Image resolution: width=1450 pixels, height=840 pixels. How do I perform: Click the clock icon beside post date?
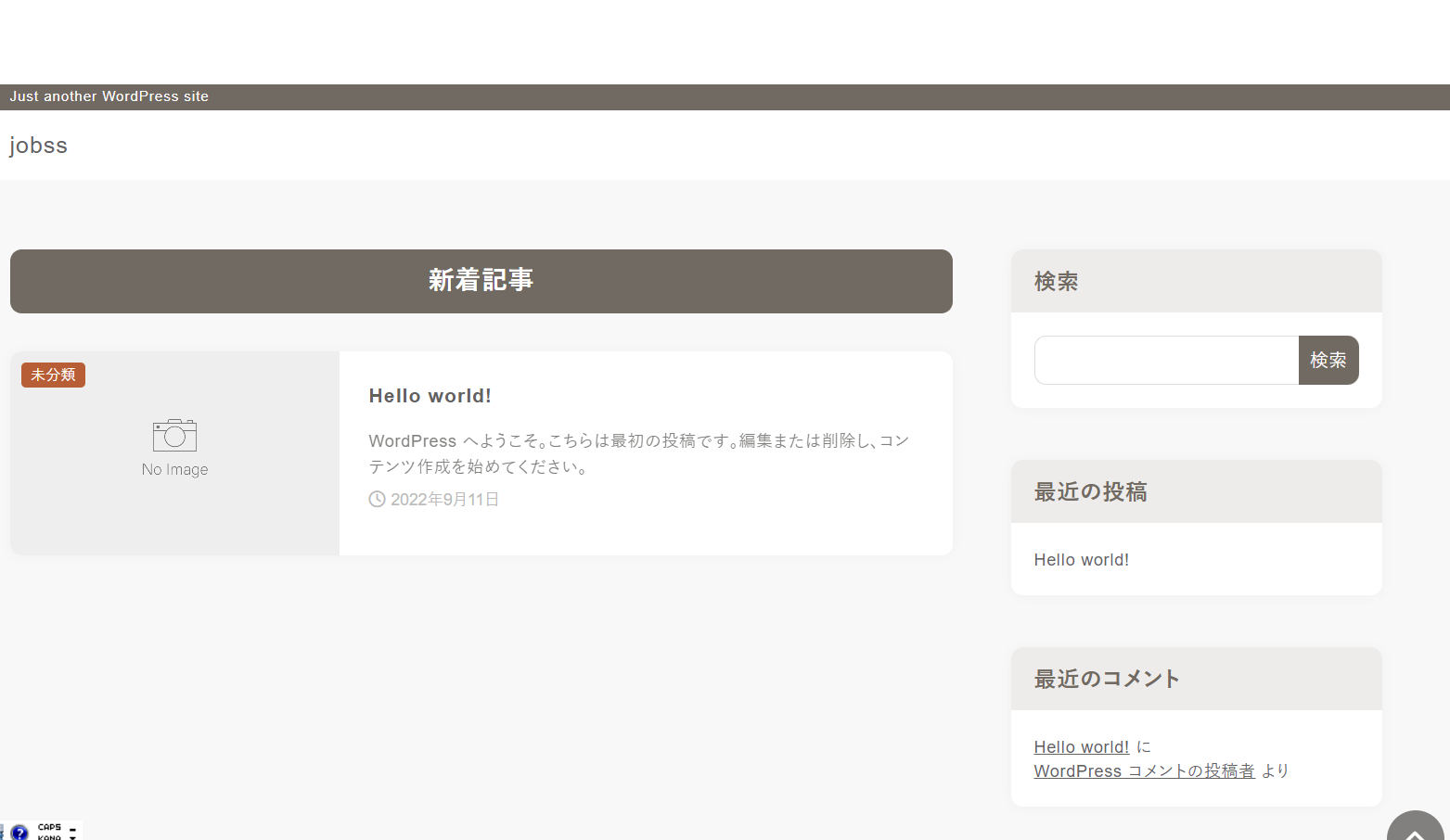pos(377,499)
